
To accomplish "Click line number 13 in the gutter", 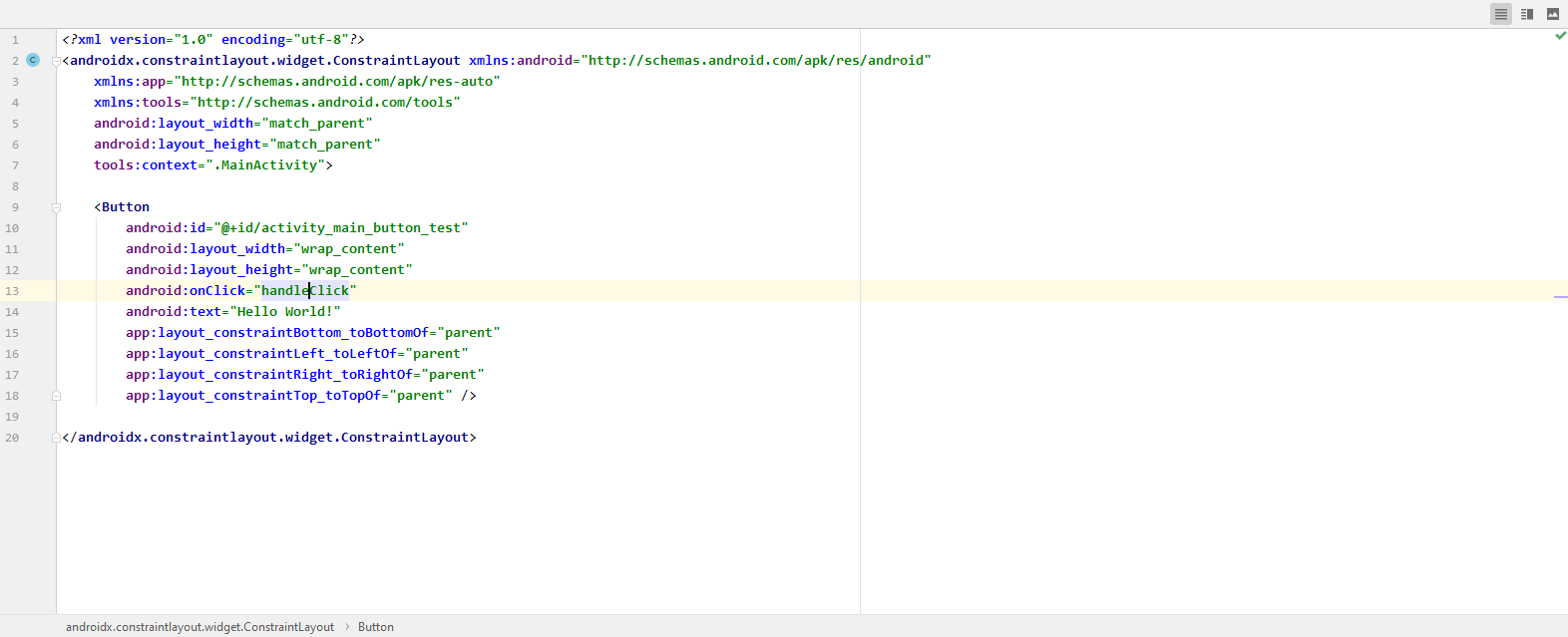I will 12,291.
